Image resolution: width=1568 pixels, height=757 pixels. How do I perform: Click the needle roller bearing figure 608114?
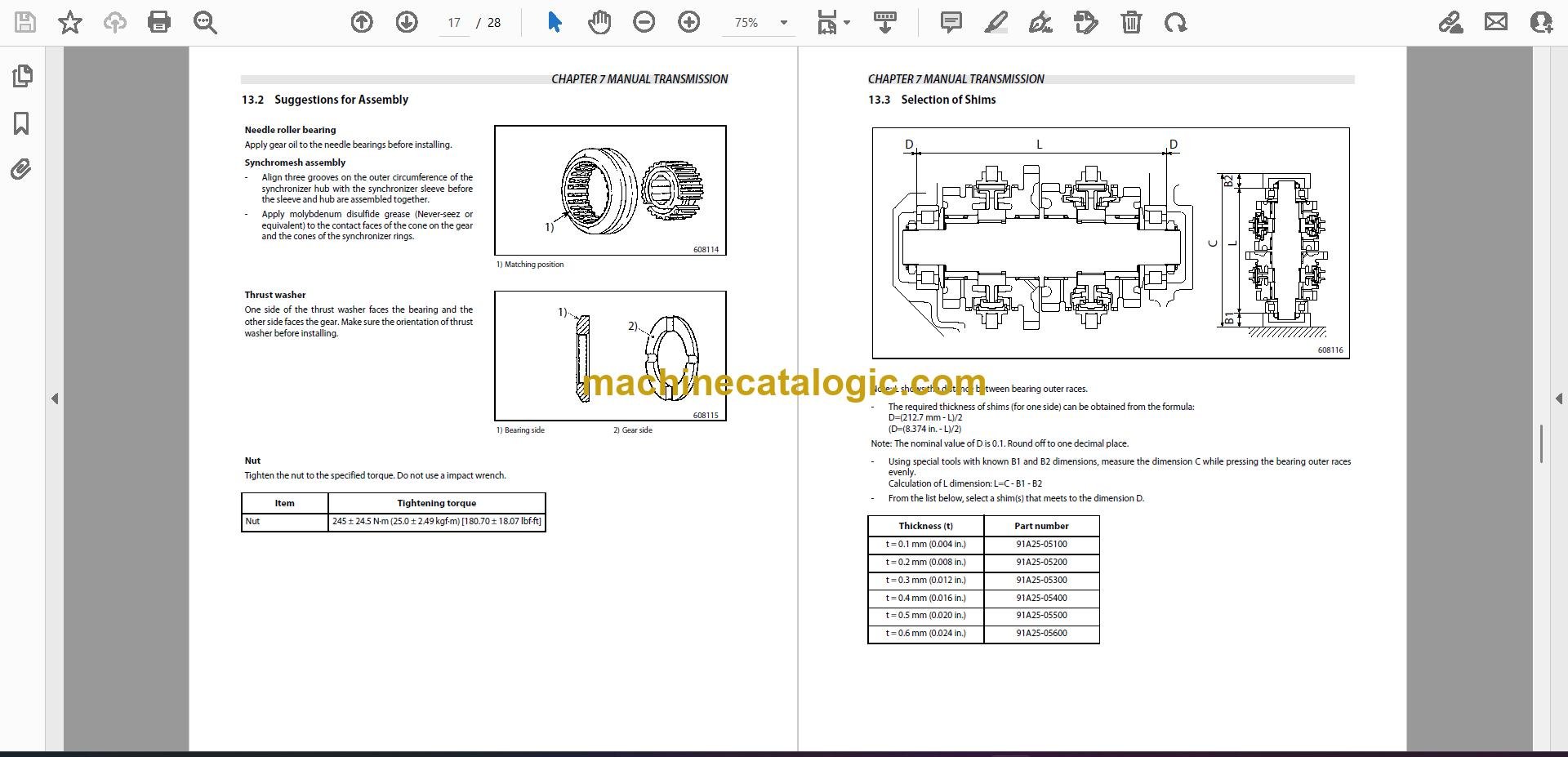point(610,190)
